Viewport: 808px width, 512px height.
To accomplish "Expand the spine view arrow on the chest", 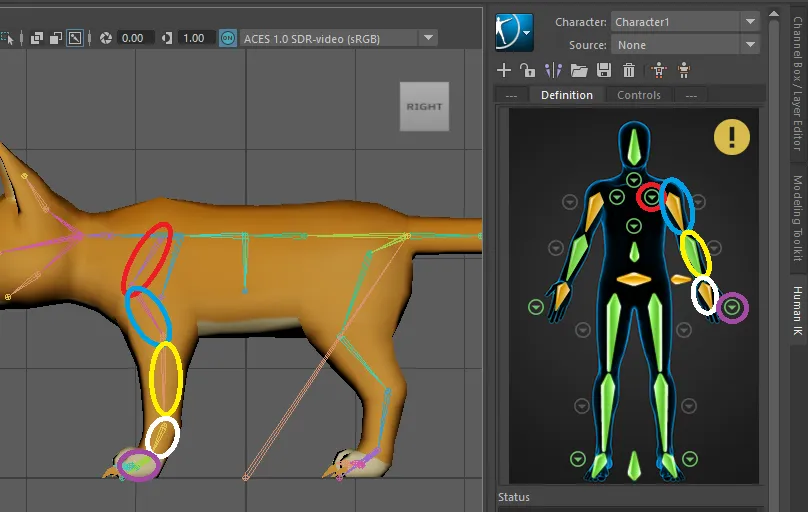I will click(x=634, y=226).
